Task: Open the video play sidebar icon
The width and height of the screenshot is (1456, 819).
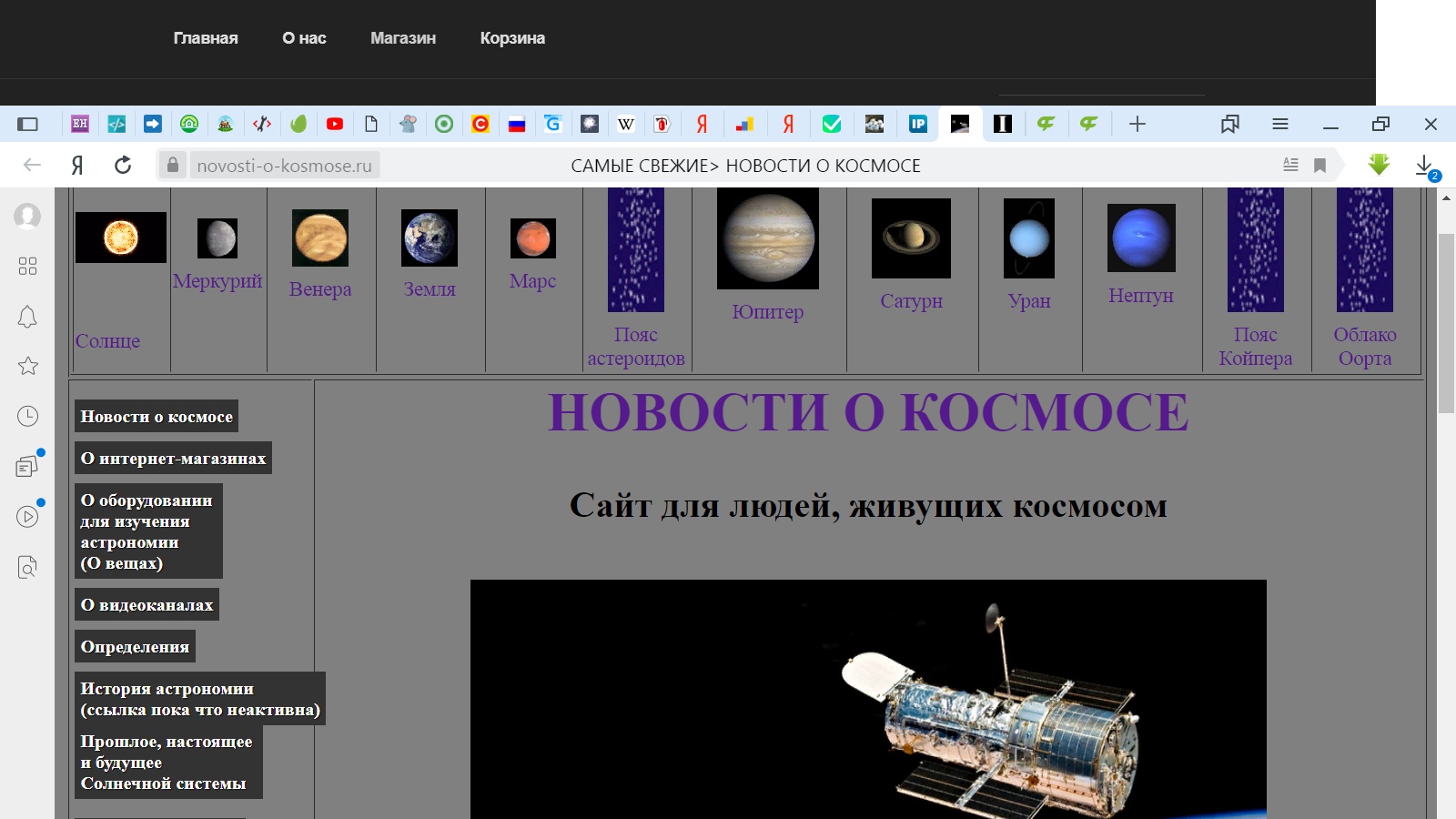Action: (27, 516)
